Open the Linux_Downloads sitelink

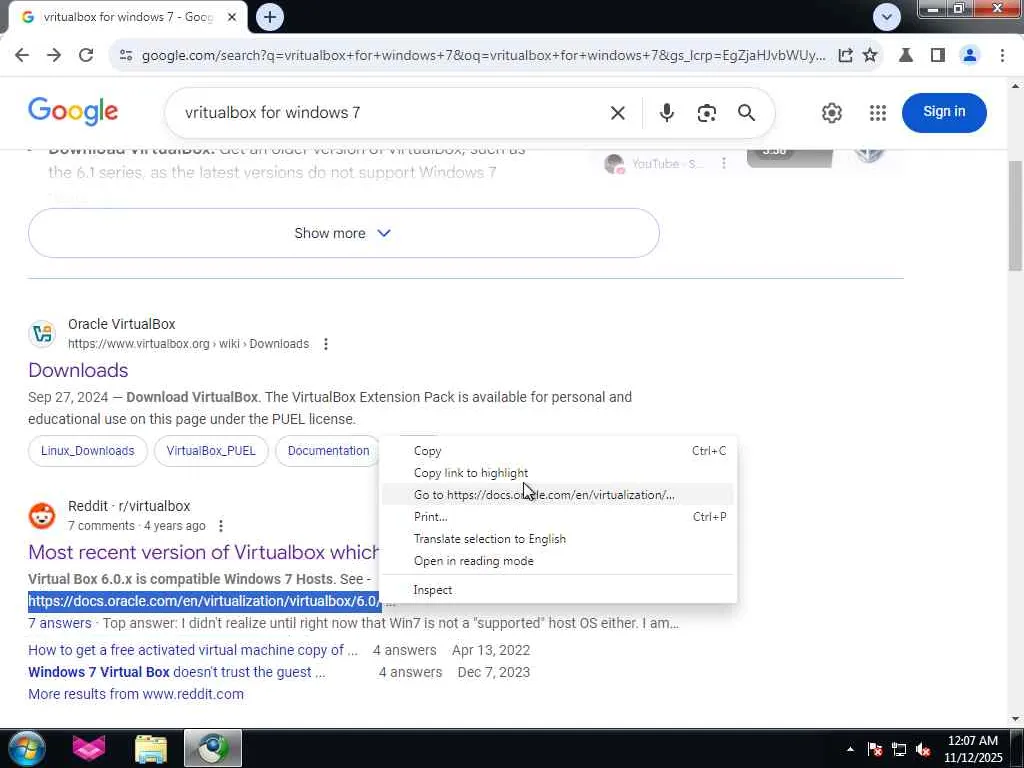tap(88, 451)
